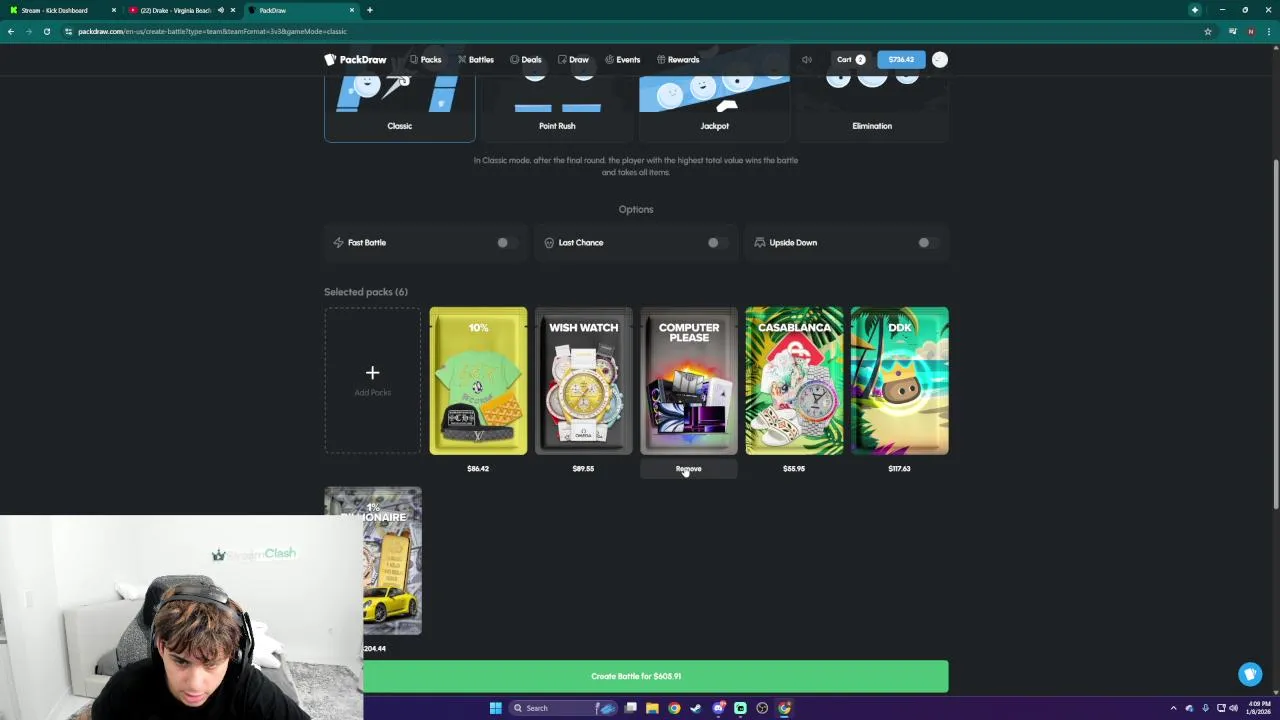Screen dimensions: 1280x720
Task: Click the $89.55 pack price
Action: tap(583, 469)
